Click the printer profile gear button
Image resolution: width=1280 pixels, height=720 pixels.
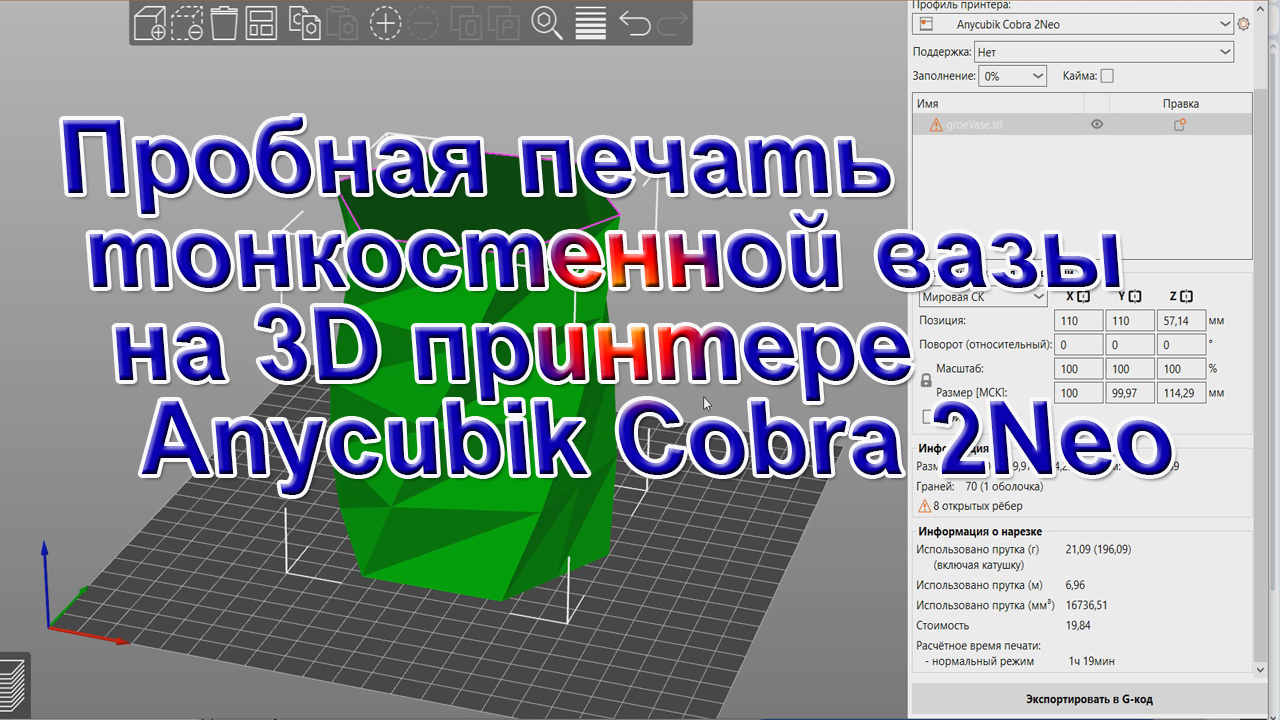click(x=1243, y=23)
